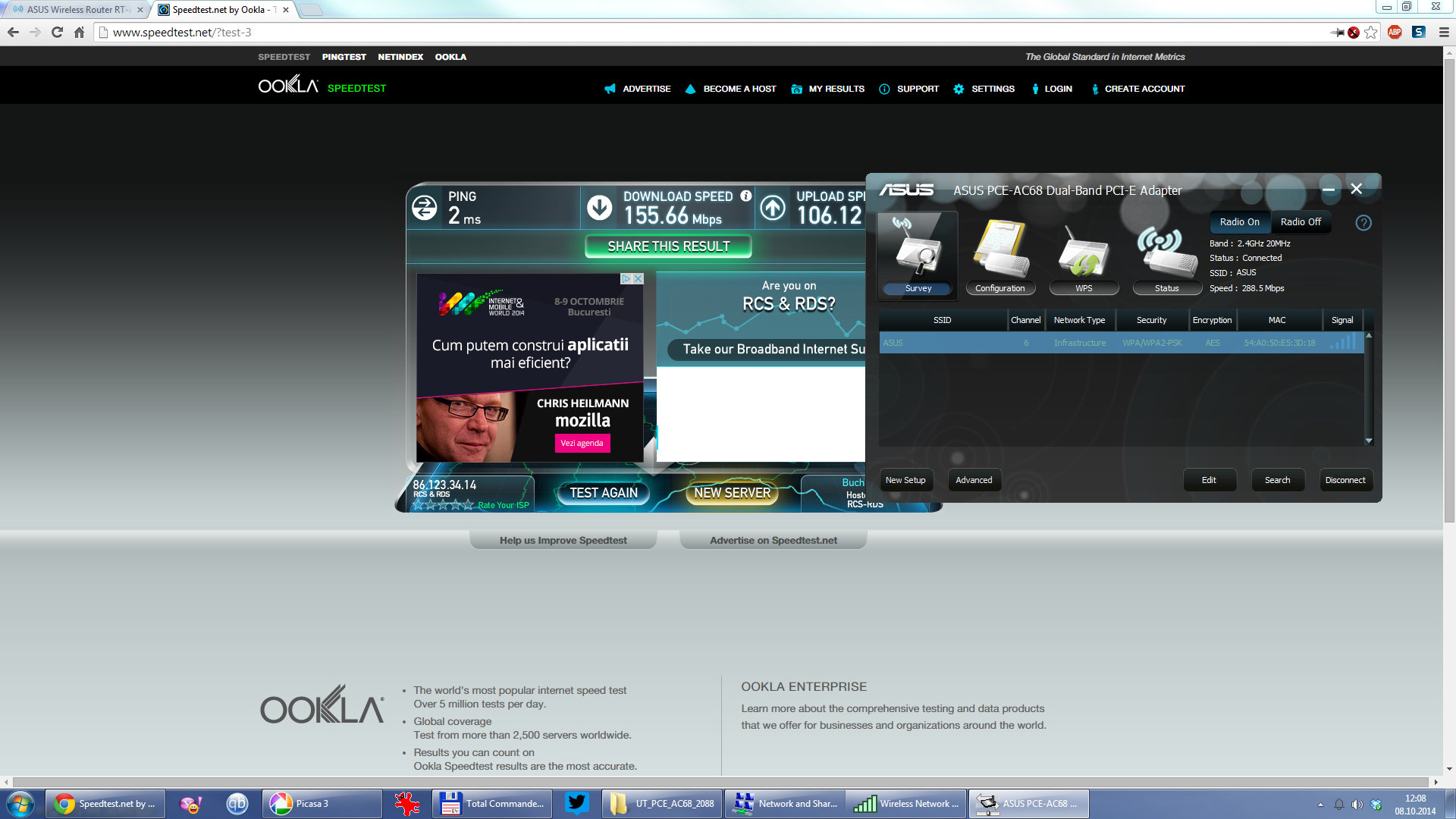Click the Advanced button in ASUS utility
This screenshot has width=1456, height=819.
(x=974, y=480)
